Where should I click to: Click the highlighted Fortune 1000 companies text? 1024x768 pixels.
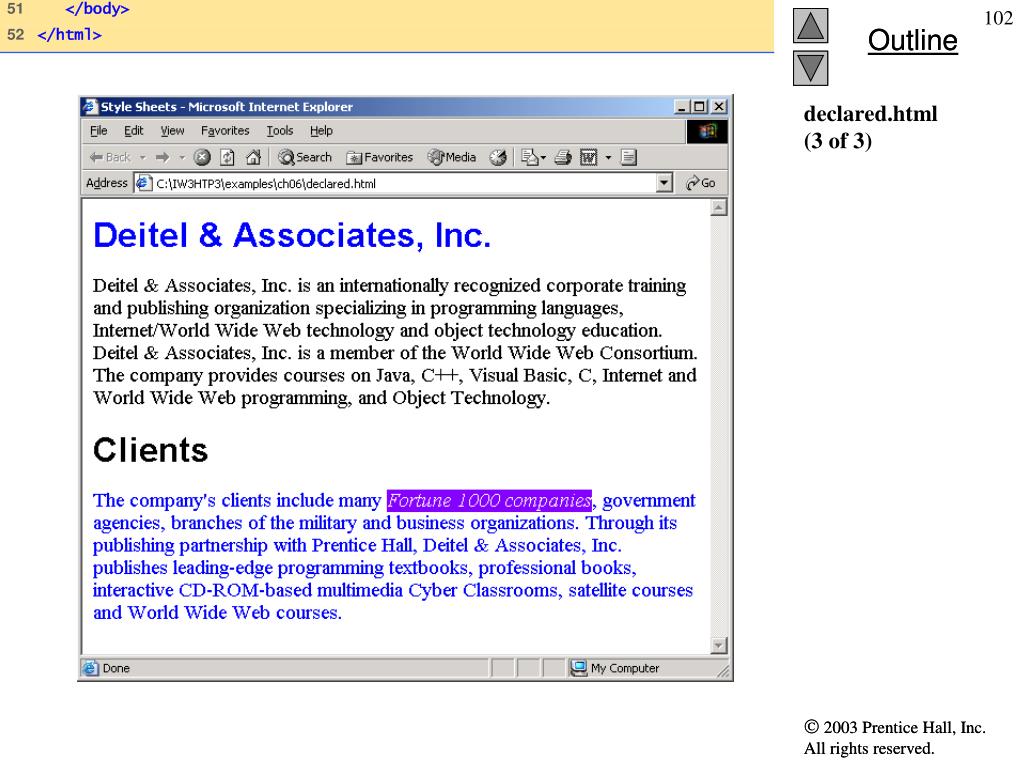(489, 501)
